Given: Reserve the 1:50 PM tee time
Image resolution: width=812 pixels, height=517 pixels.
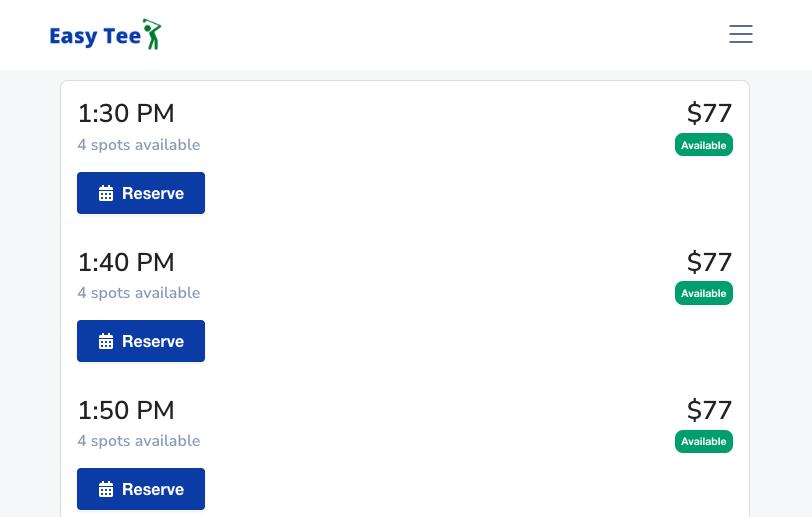Looking at the screenshot, I should tap(141, 490).
